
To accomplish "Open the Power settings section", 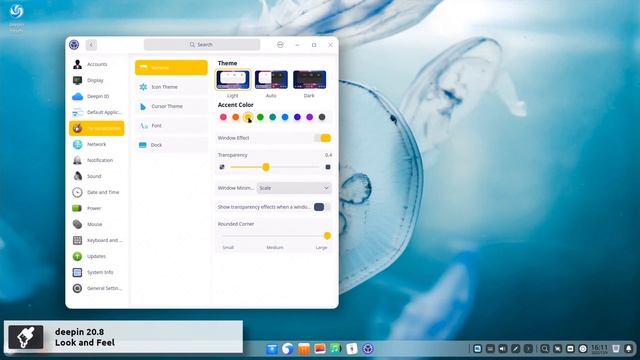I will (x=97, y=208).
